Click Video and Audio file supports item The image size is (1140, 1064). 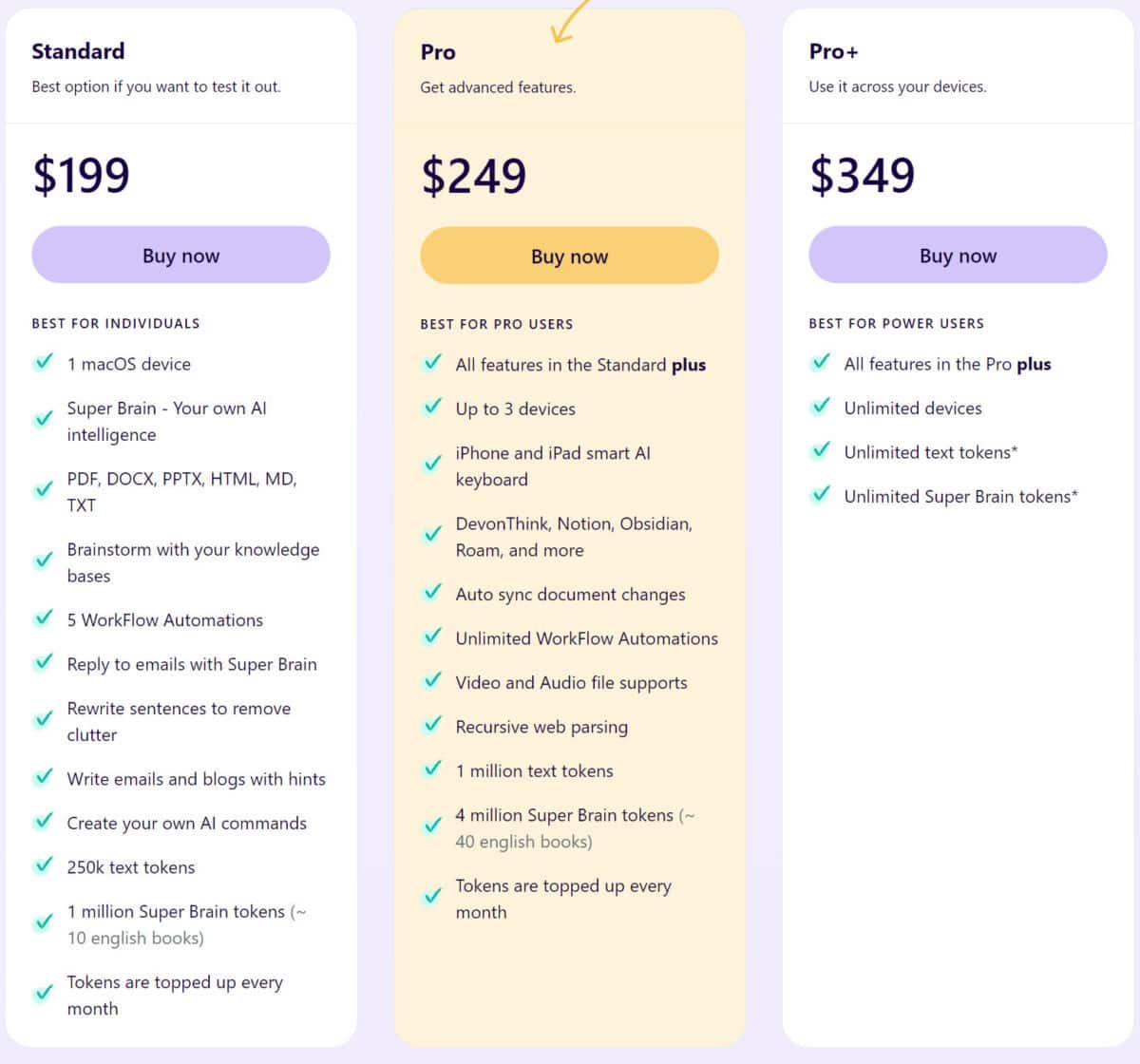(x=571, y=682)
